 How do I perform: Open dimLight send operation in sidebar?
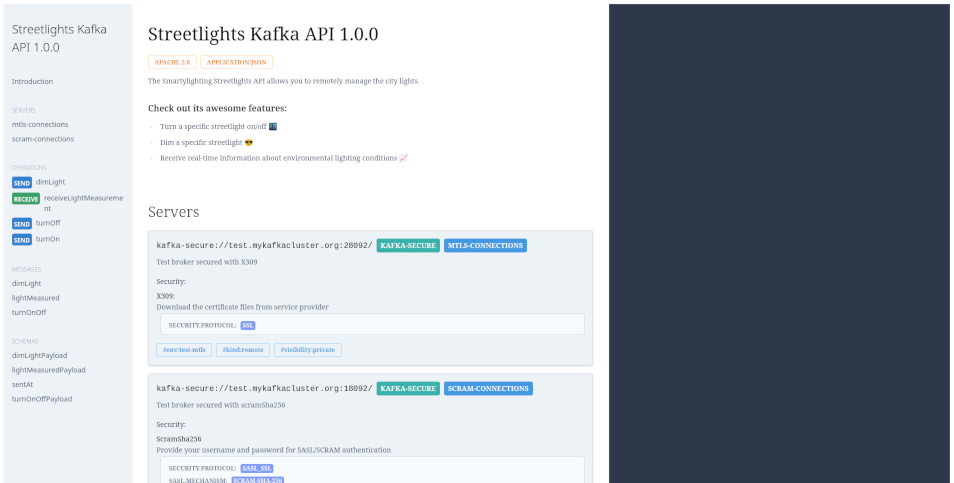click(50, 182)
